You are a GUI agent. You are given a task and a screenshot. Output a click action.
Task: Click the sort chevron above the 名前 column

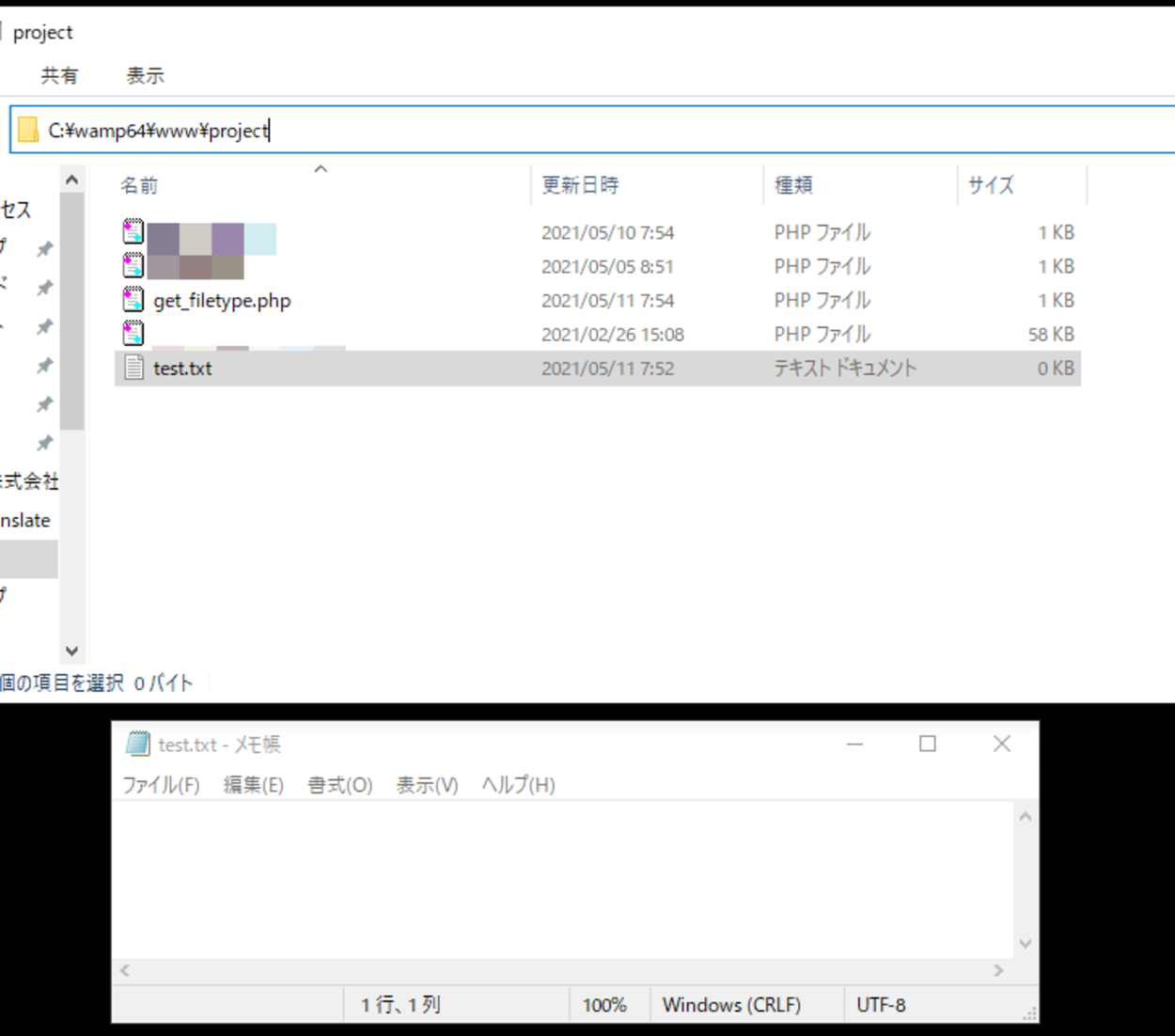(321, 169)
